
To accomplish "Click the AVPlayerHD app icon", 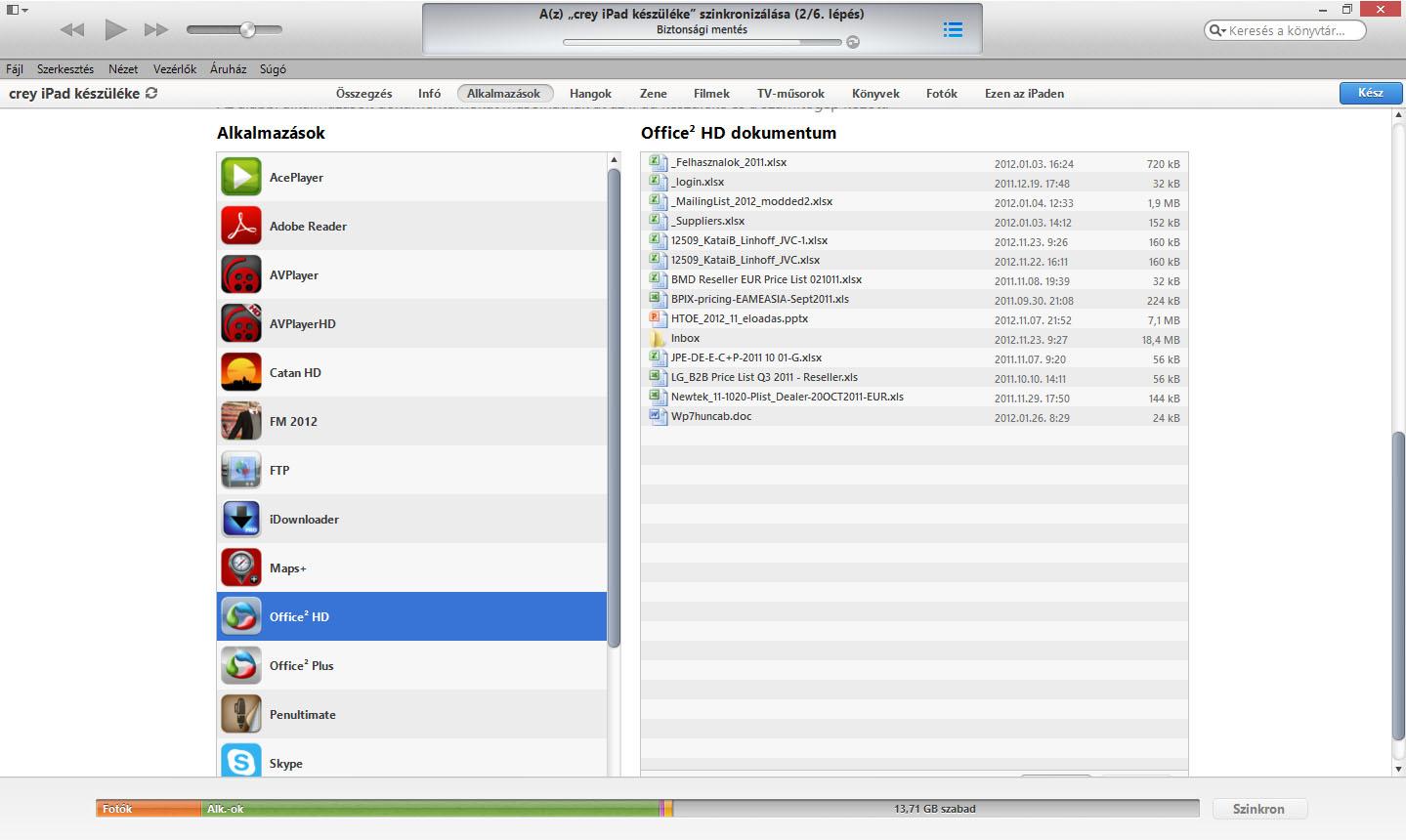I will click(241, 323).
